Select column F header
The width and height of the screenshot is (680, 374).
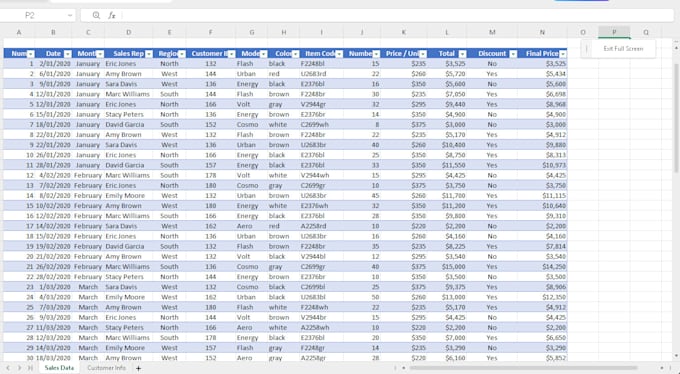[211, 32]
